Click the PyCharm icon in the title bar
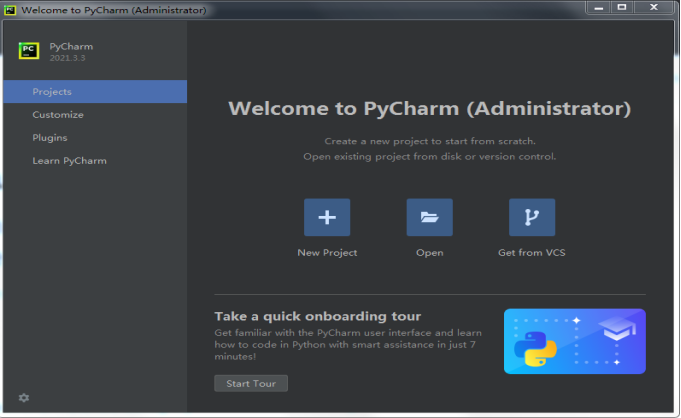This screenshot has width=681, height=418. tap(10, 10)
